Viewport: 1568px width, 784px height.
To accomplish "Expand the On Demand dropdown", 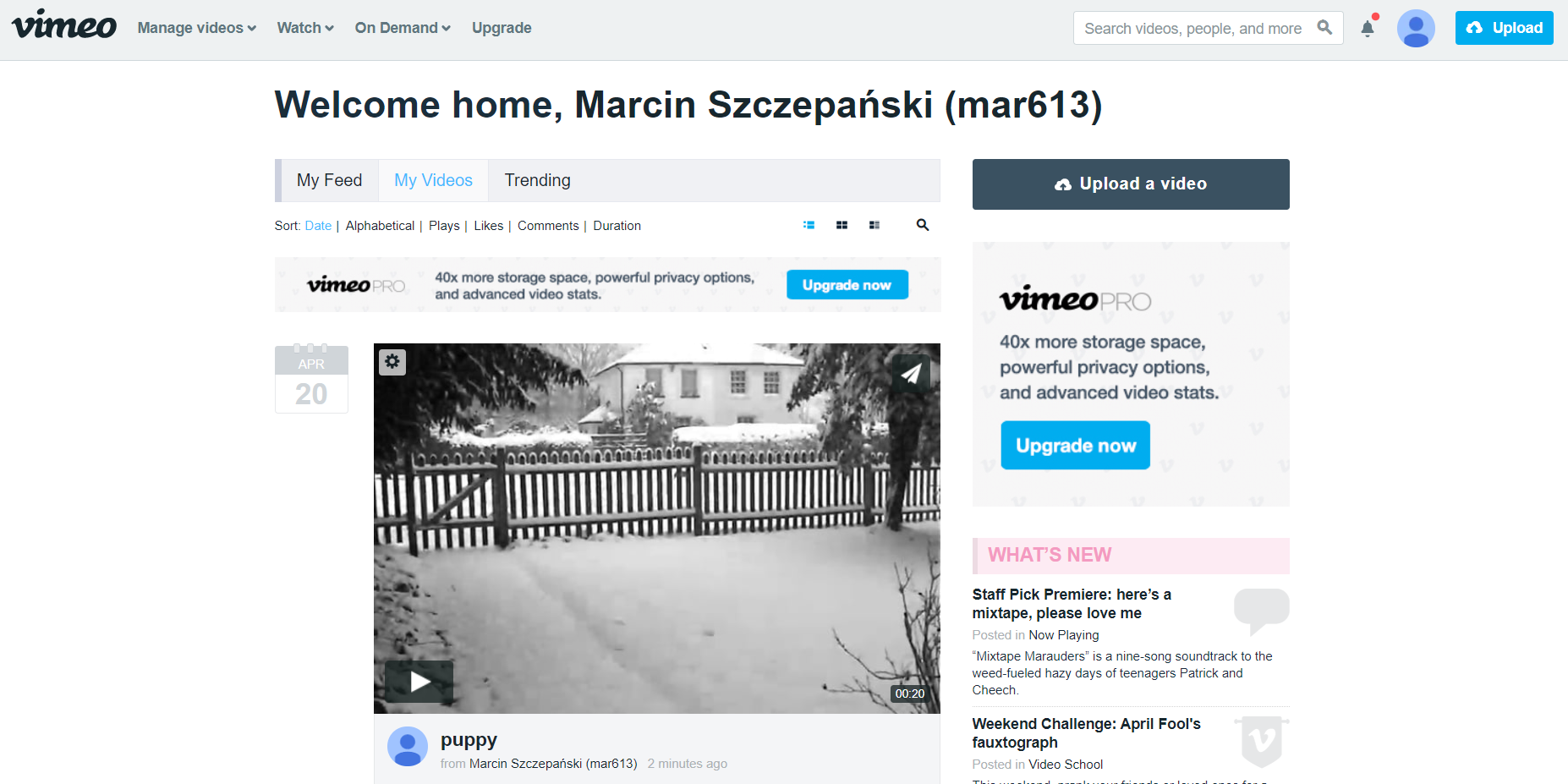I will (x=403, y=28).
